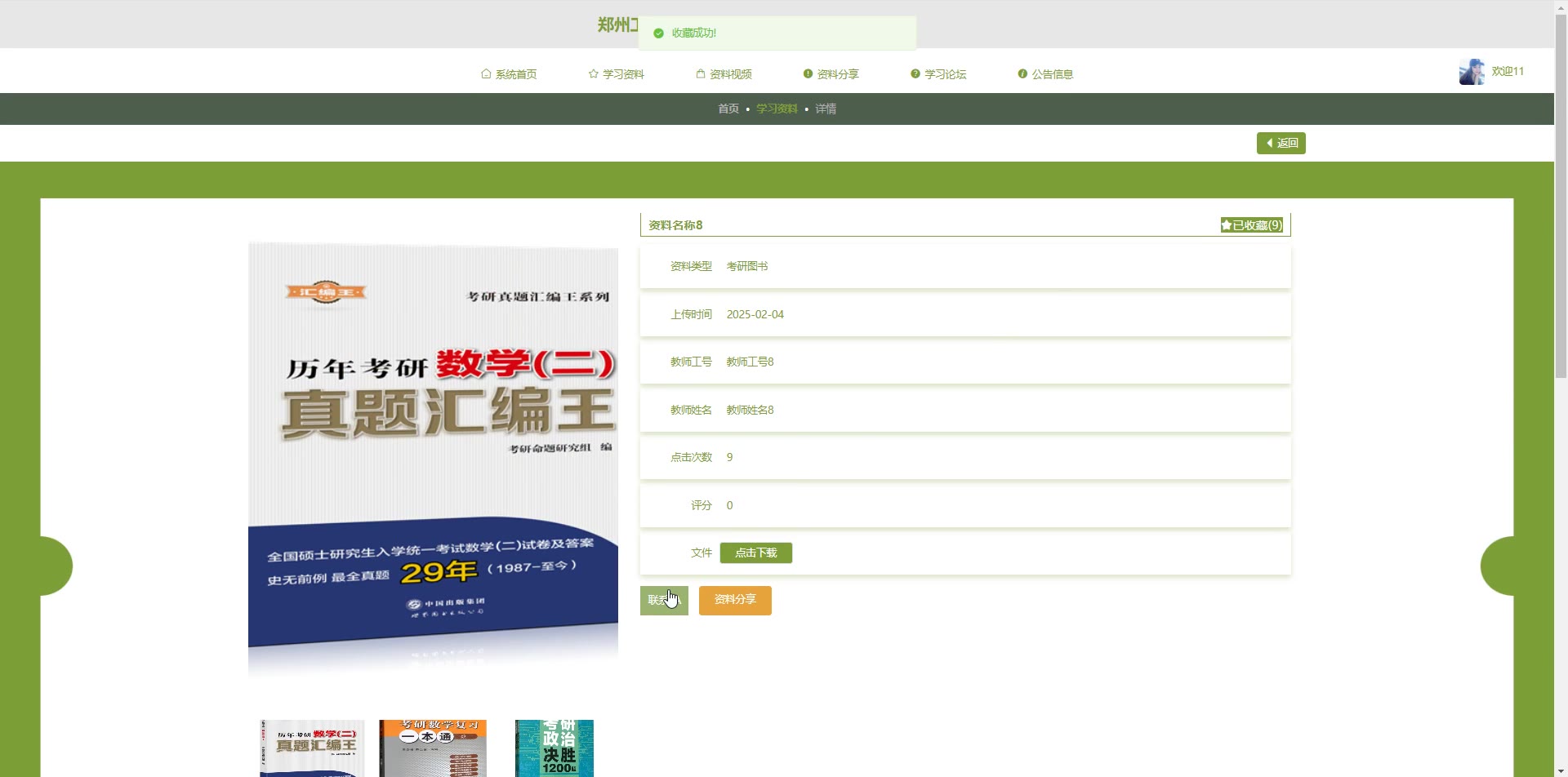Click the green 联系 button below the file row
This screenshot has height=777, width=1568.
pos(664,600)
